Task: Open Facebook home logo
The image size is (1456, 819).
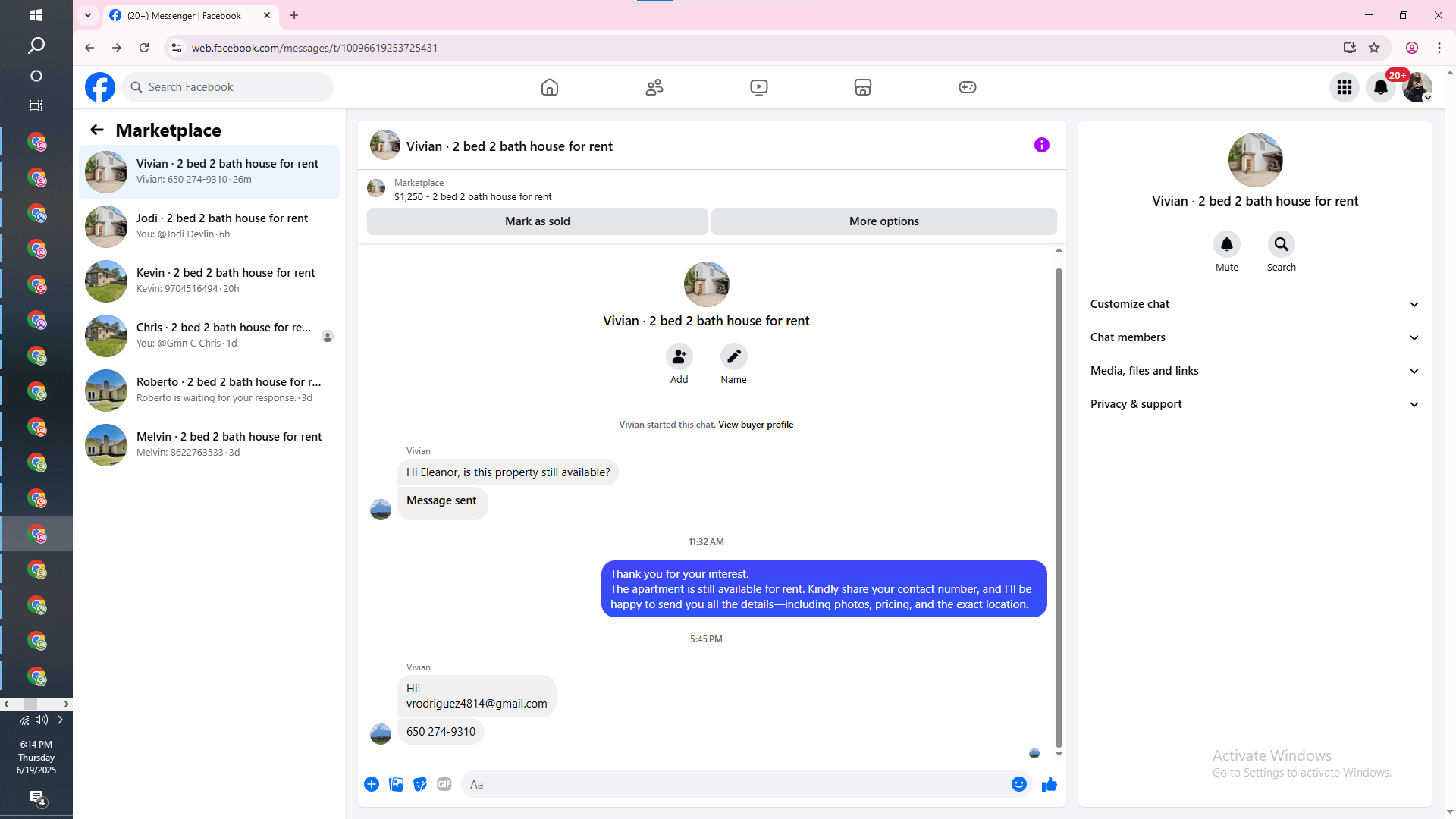Action: 100,87
